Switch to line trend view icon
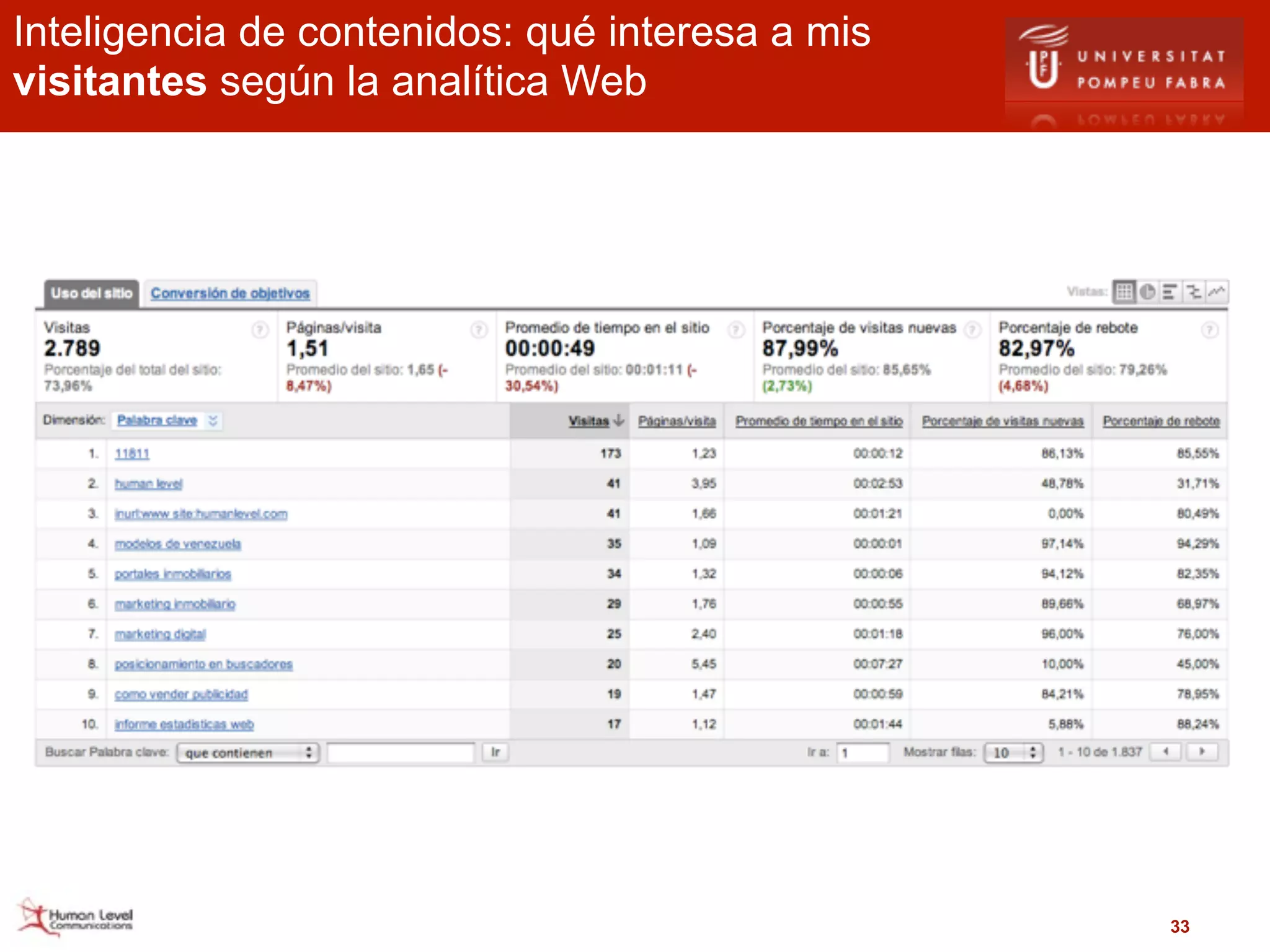 tap(1217, 292)
